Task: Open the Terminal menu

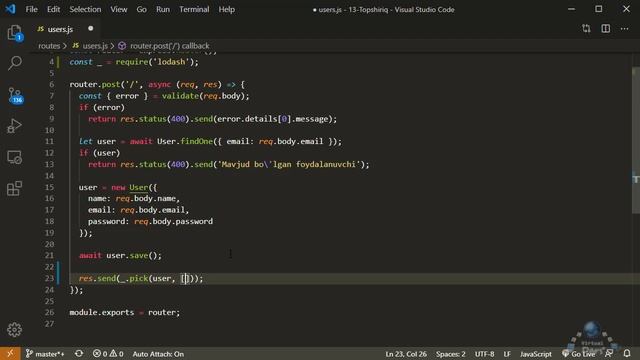Action: (194, 9)
